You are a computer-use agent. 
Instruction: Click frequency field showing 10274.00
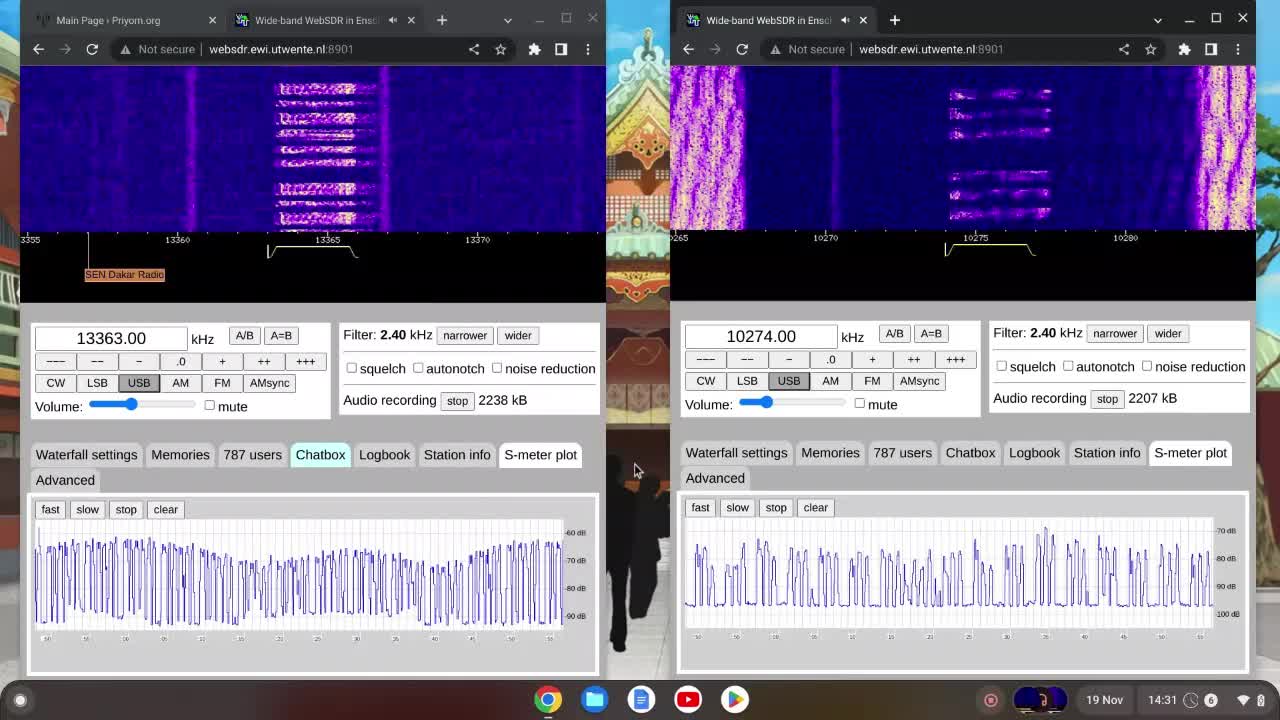click(761, 336)
